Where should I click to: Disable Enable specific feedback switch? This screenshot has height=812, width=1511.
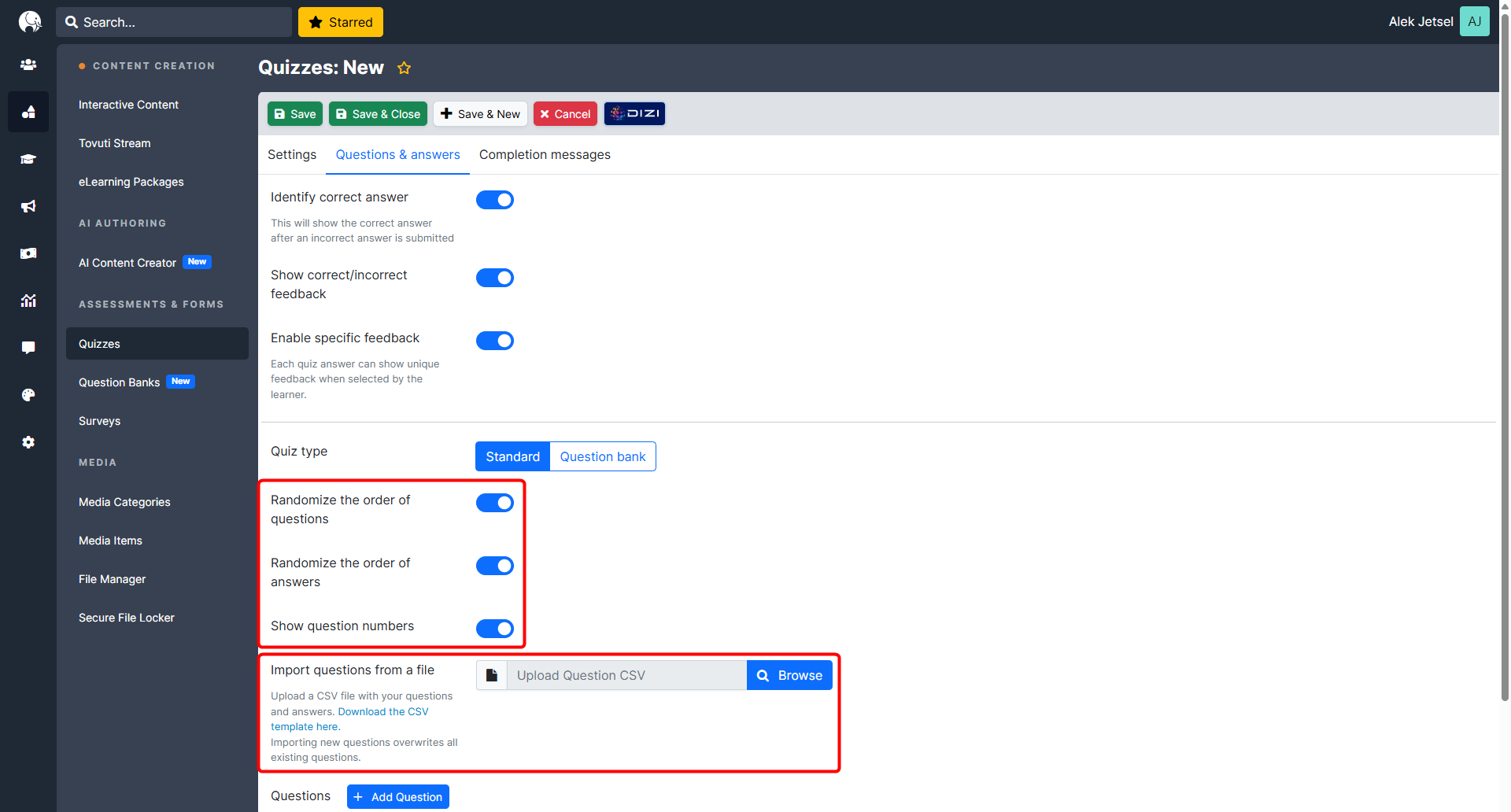pyautogui.click(x=495, y=341)
